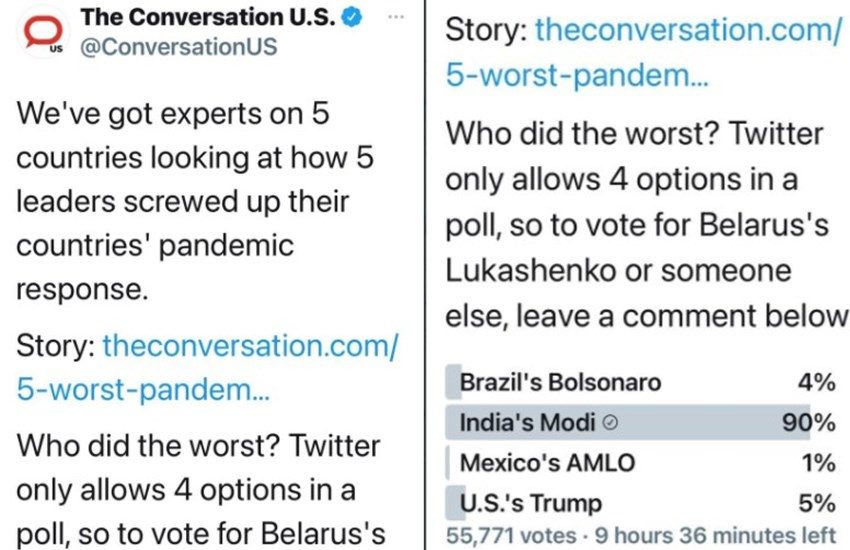
Task: Select the U.S.'s Trump poll option
Action: tap(530, 503)
